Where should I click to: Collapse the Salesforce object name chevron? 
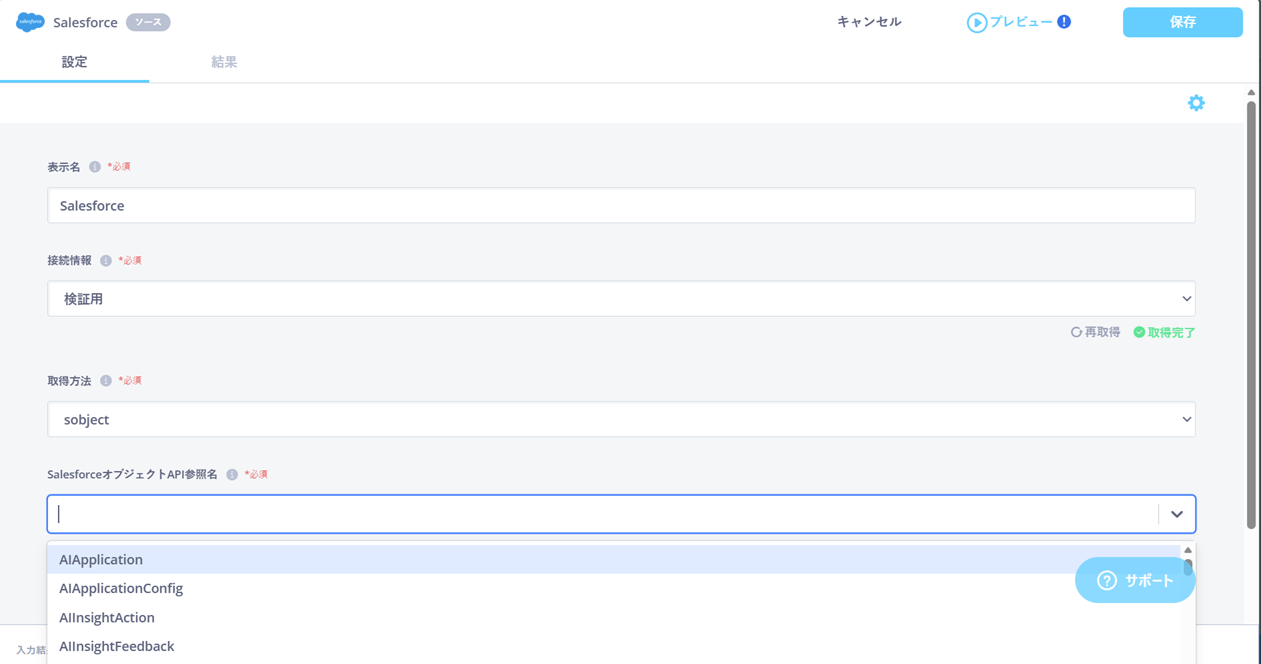click(x=1177, y=514)
